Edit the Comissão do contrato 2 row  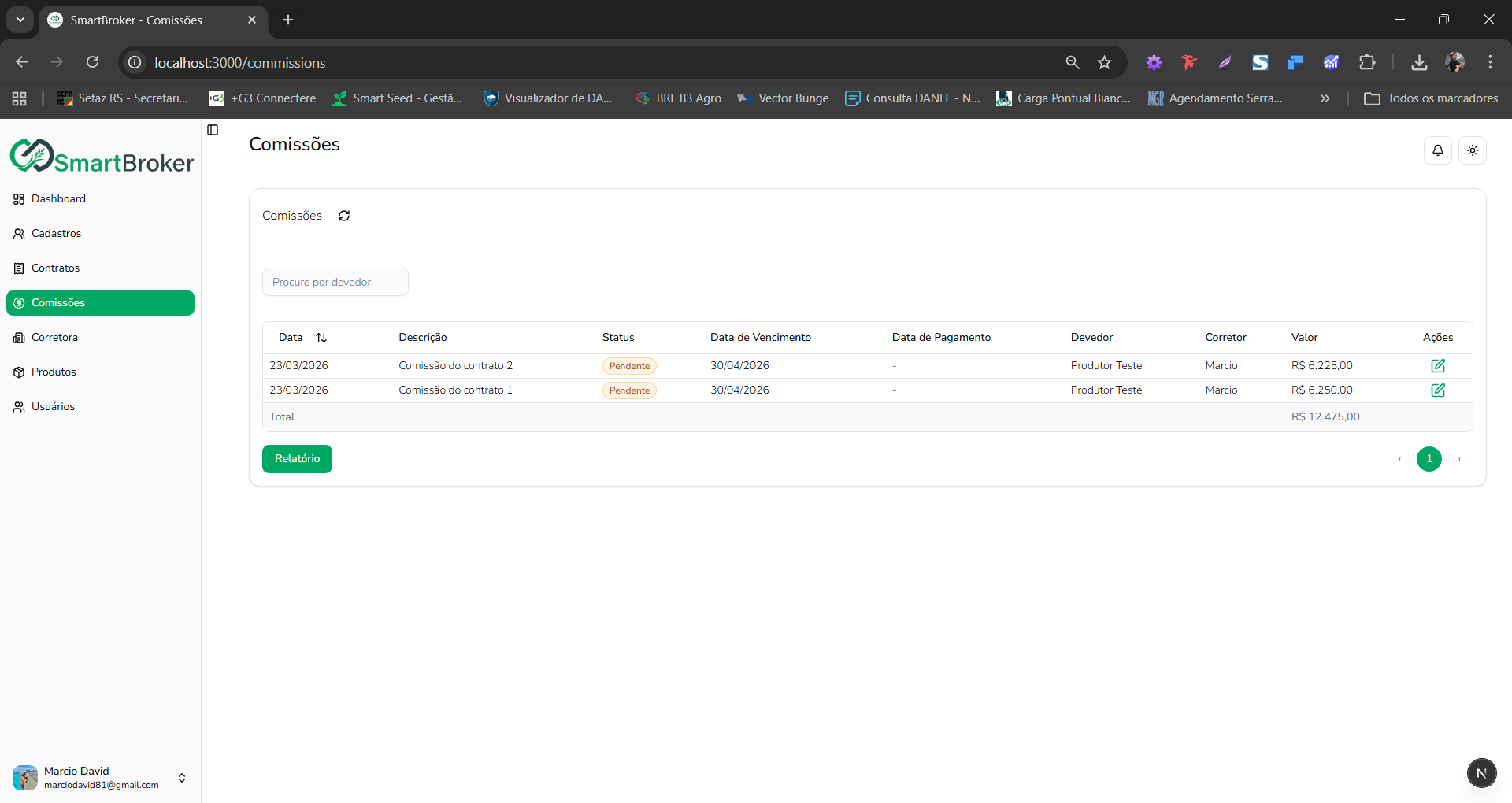(1437, 366)
